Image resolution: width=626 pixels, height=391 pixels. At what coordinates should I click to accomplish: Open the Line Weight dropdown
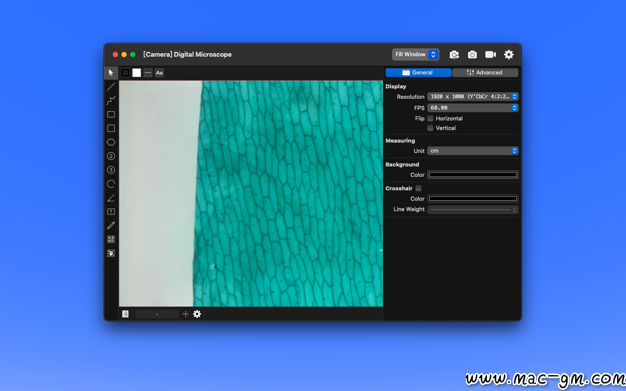click(473, 209)
